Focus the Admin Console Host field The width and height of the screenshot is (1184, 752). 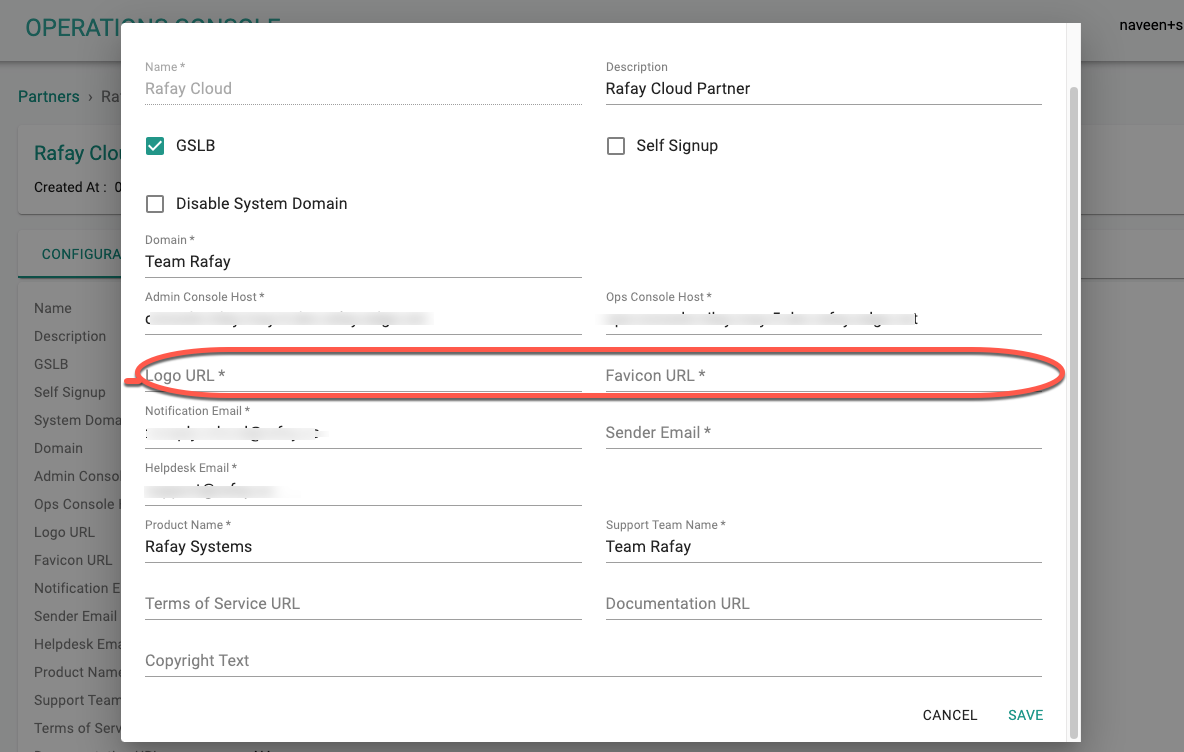pos(363,319)
